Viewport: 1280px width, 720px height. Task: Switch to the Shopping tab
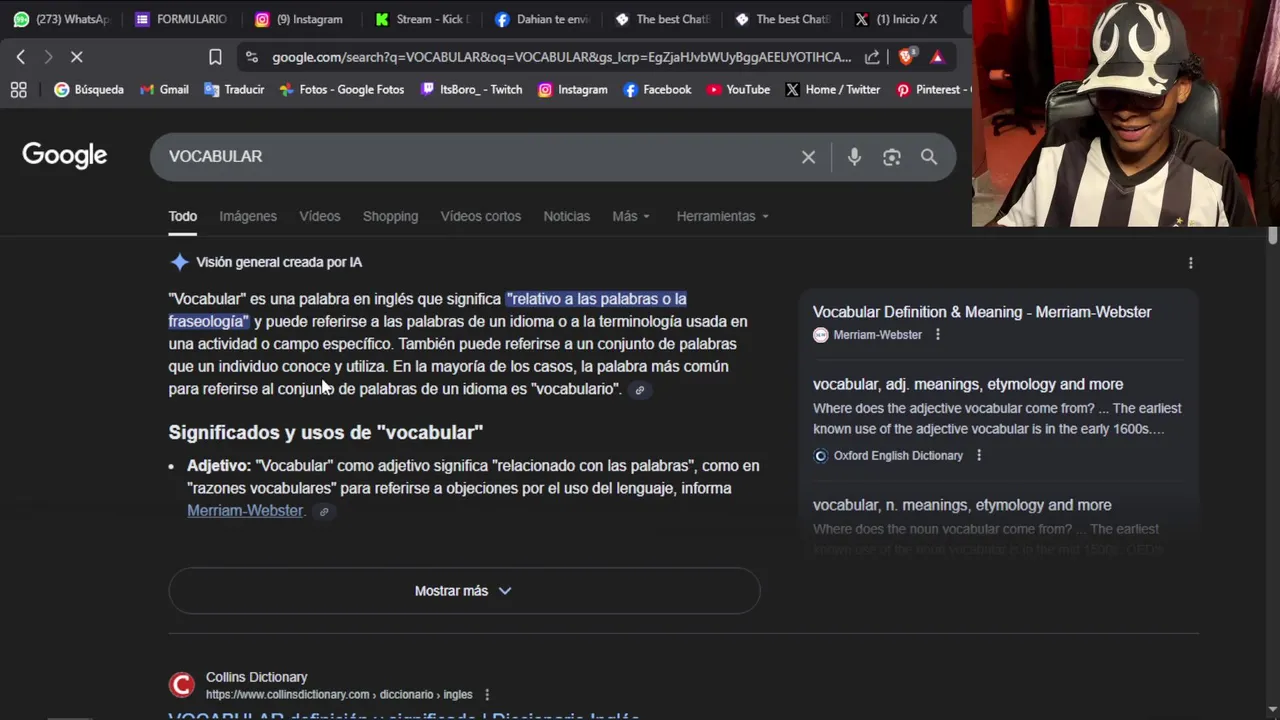[390, 216]
